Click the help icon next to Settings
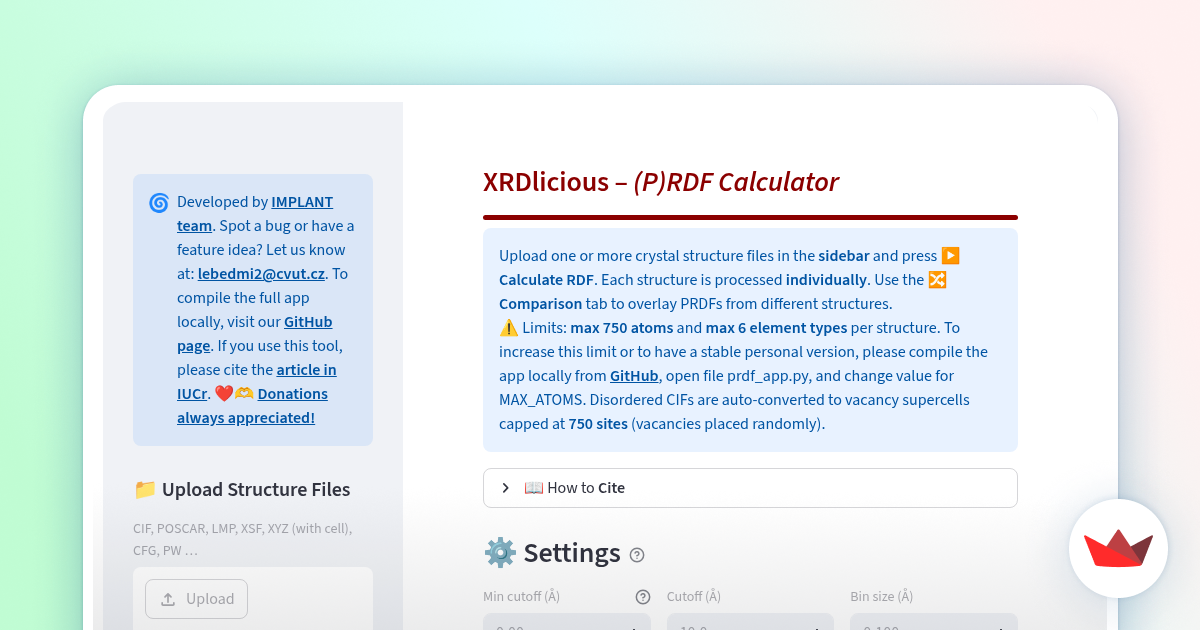This screenshot has height=630, width=1200. click(x=637, y=555)
